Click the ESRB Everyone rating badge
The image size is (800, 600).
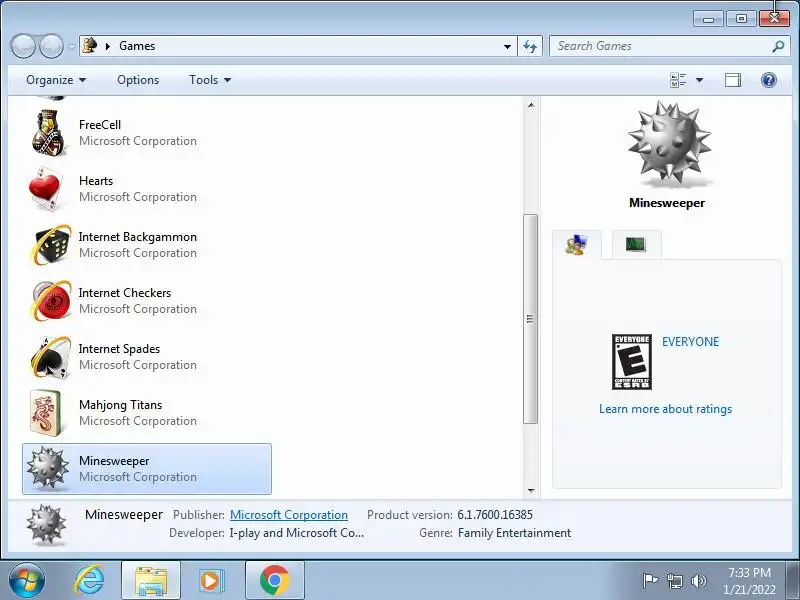pos(632,362)
